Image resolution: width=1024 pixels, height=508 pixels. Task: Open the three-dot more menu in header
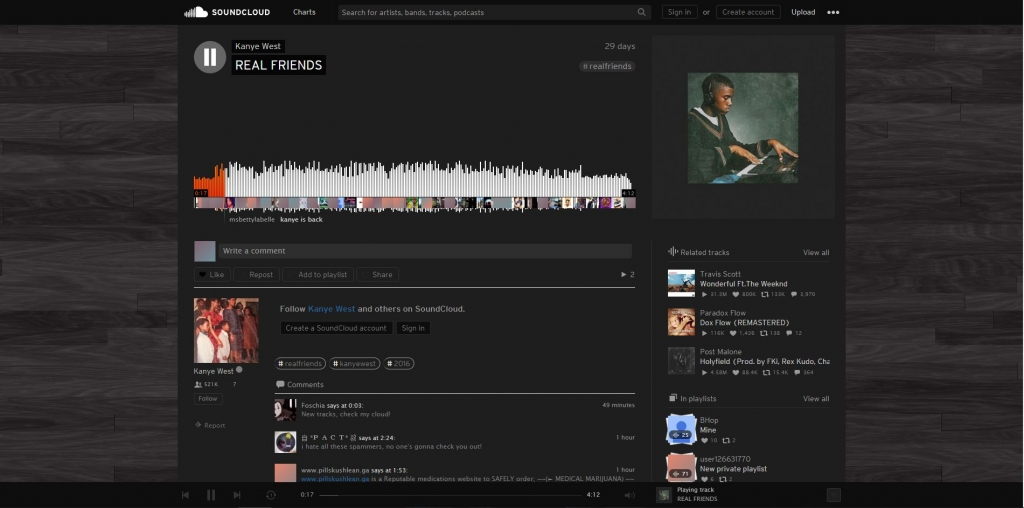click(x=833, y=12)
